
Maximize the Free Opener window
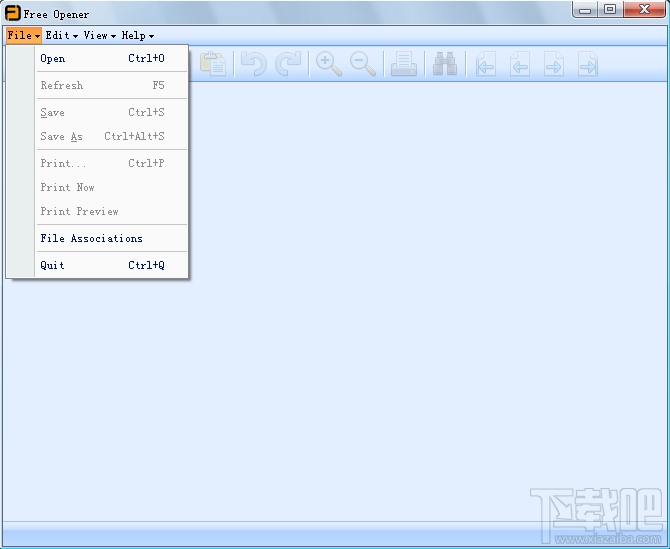tap(610, 9)
